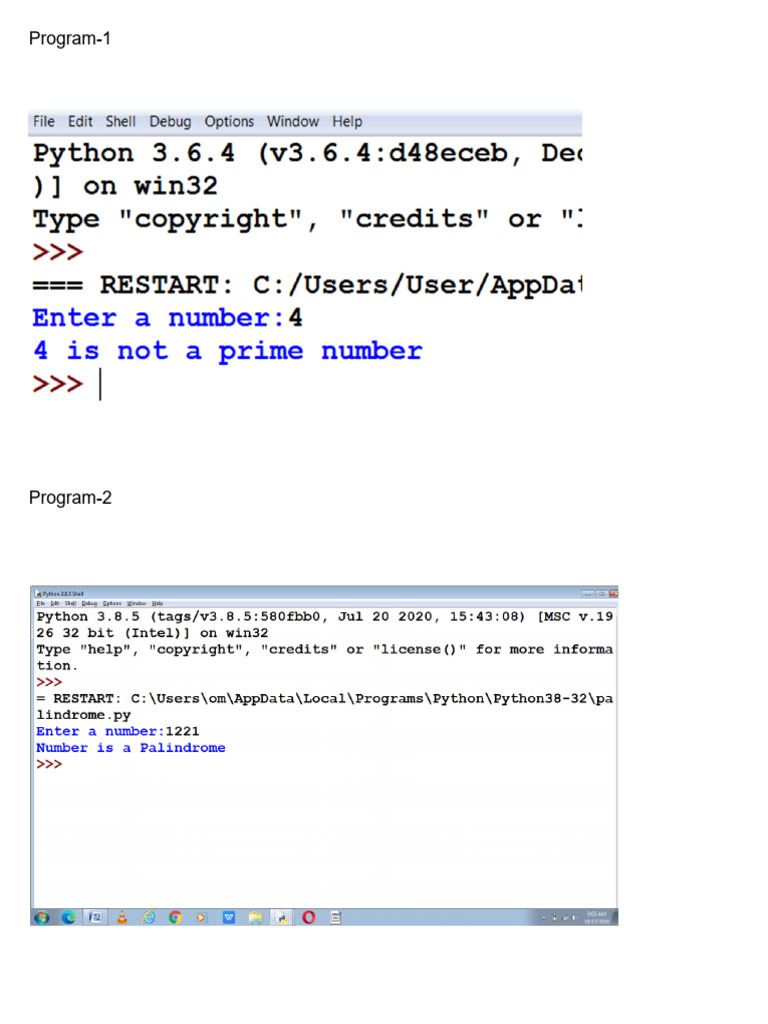Launch Google Chrome from the taskbar
Image resolution: width=768 pixels, height=1024 pixels.
[x=175, y=918]
